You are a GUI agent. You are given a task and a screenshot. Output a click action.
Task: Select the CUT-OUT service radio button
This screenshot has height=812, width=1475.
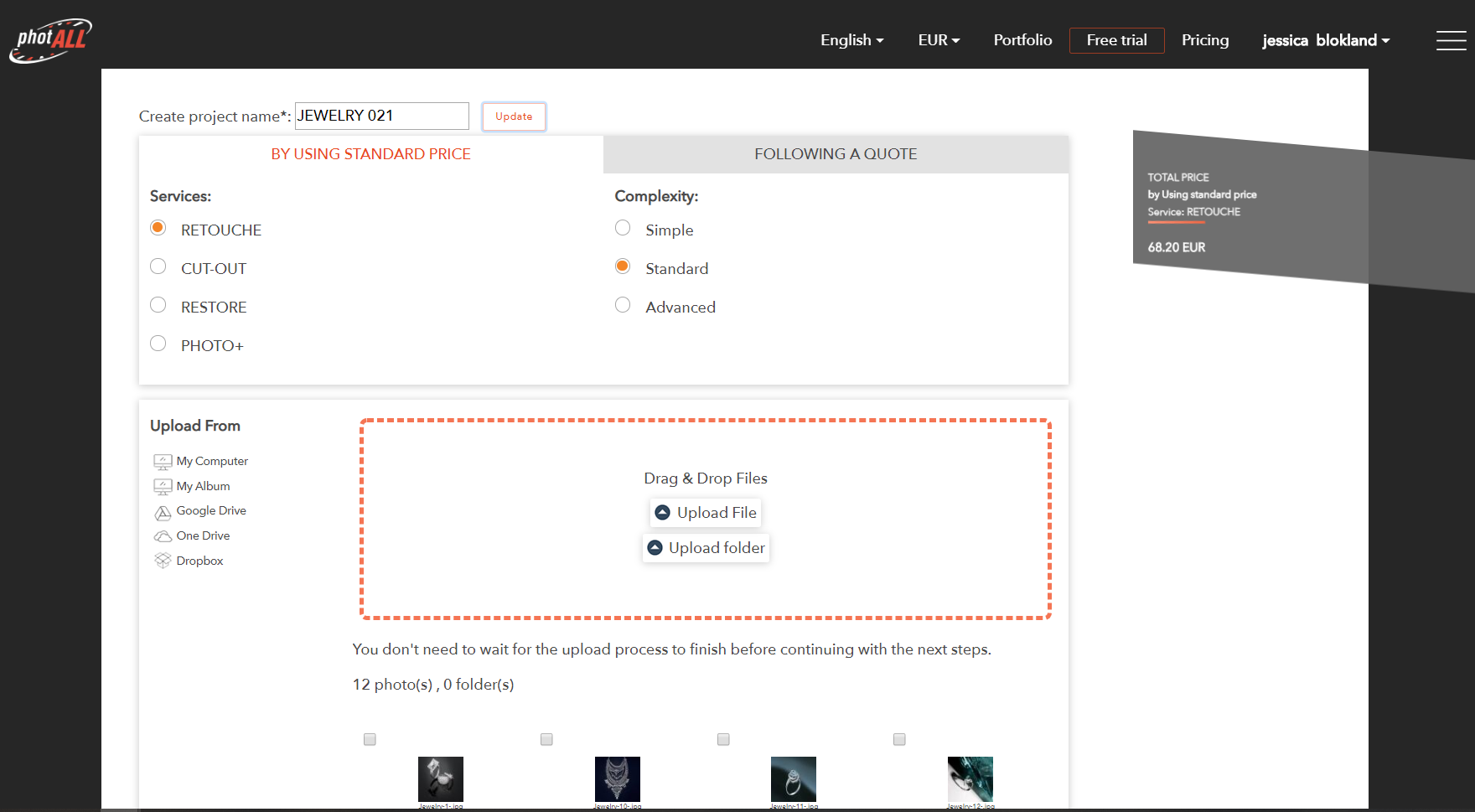tap(158, 266)
